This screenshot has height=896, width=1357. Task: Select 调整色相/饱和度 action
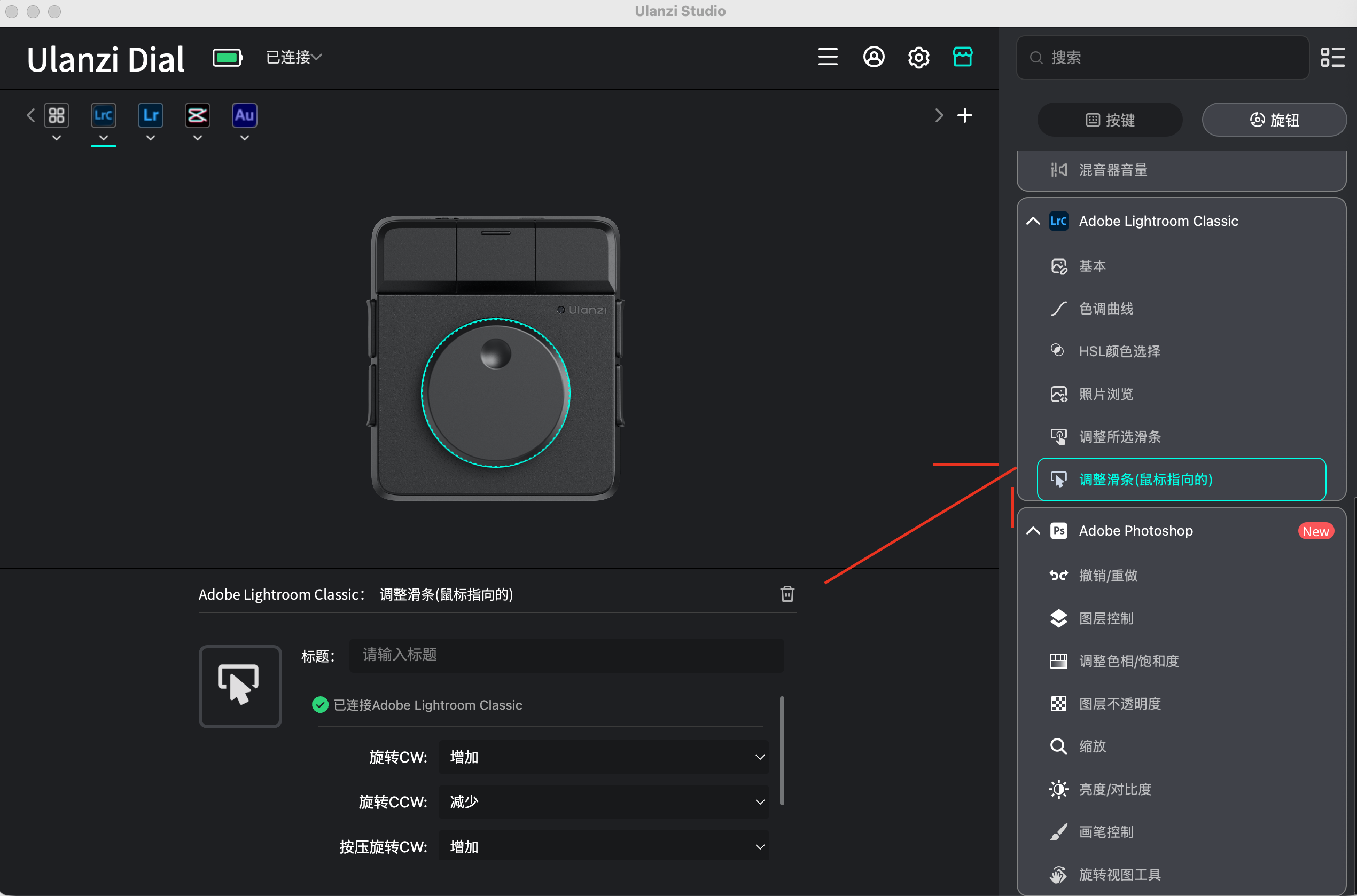(x=1182, y=661)
